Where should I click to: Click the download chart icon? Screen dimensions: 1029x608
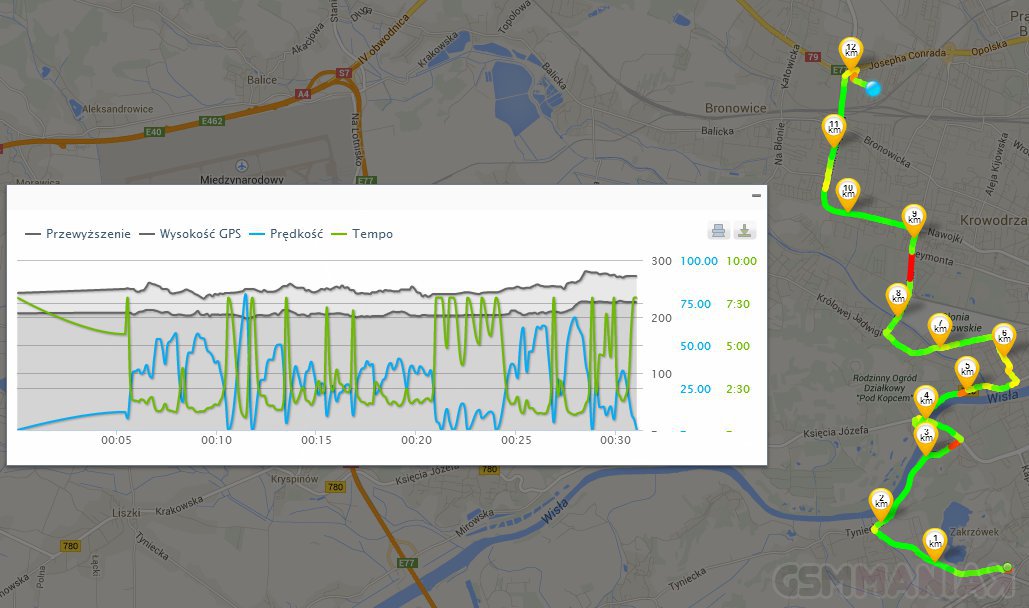point(744,231)
